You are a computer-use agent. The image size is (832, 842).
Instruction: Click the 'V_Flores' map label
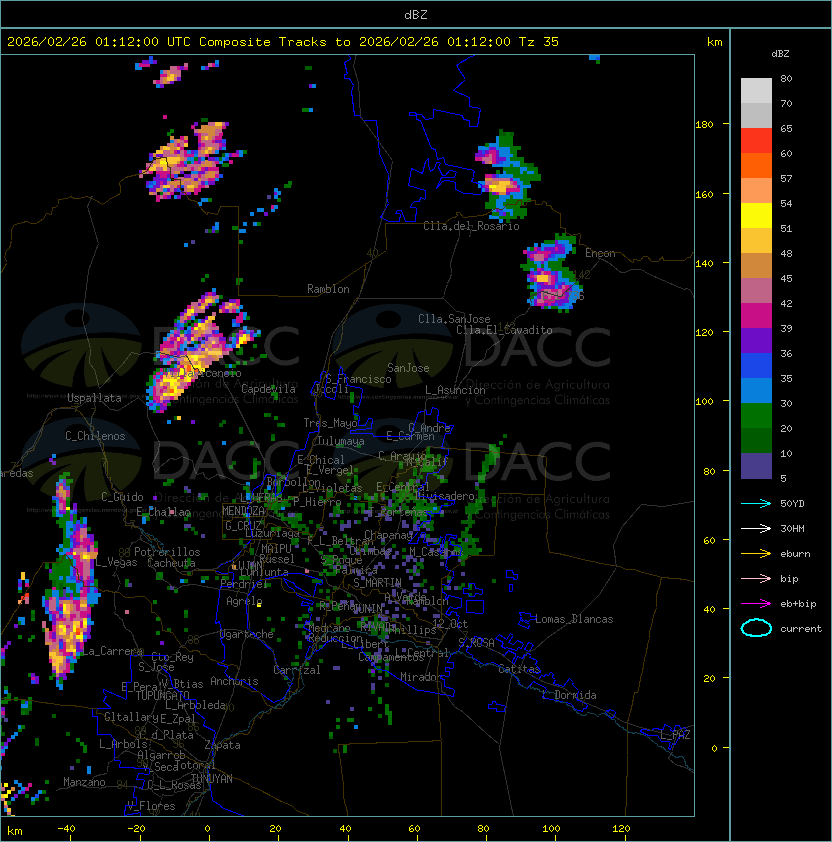click(151, 805)
